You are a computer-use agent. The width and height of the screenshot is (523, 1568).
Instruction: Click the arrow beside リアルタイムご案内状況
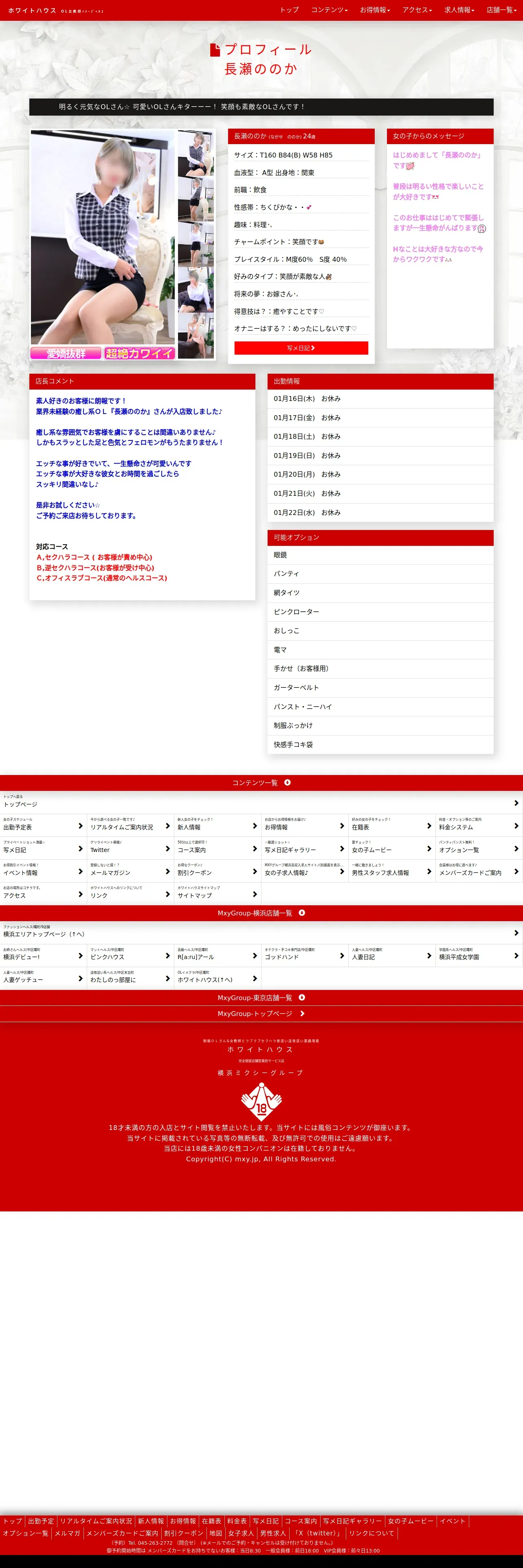tap(167, 826)
